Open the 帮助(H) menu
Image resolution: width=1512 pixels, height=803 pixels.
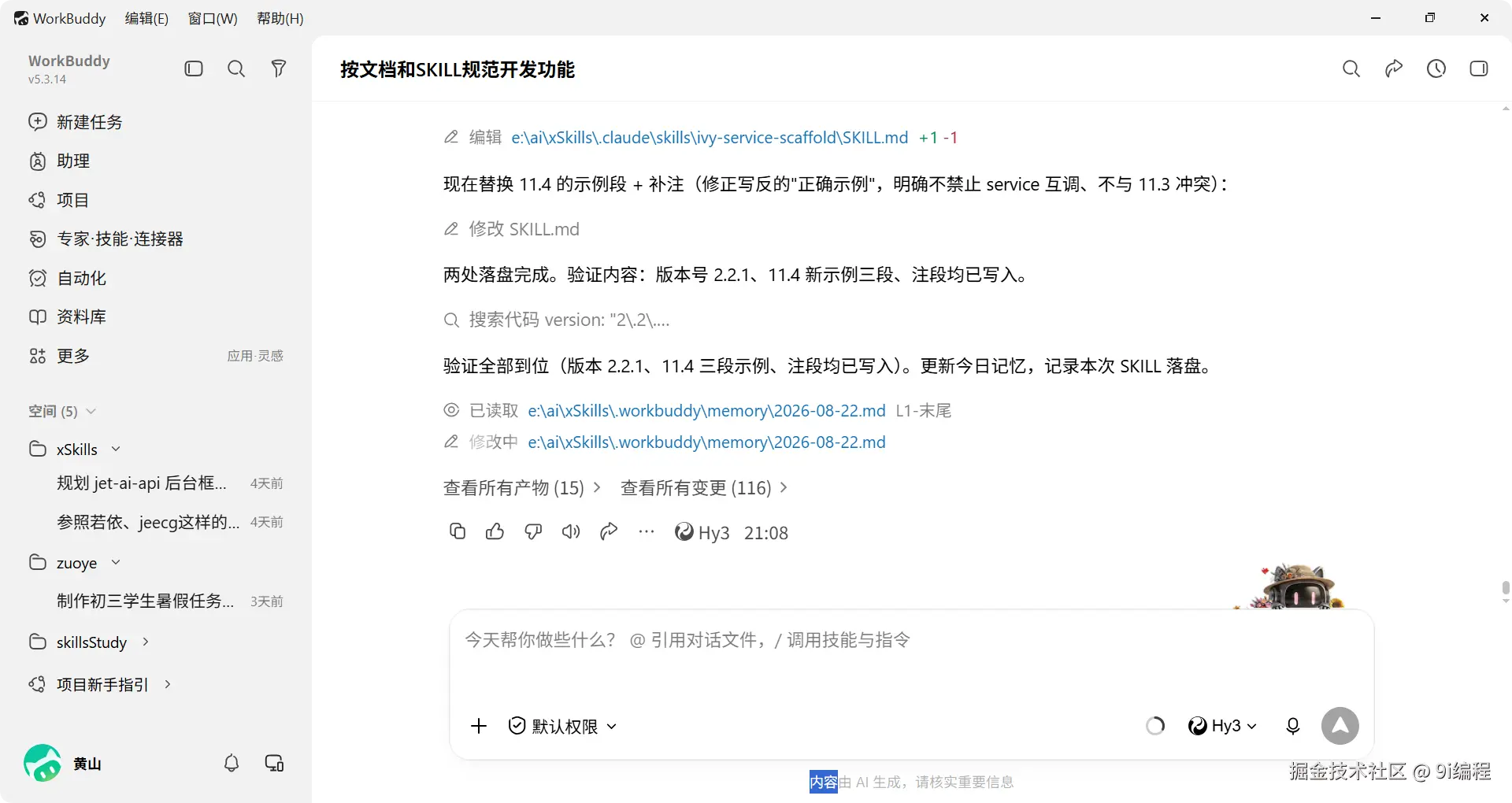pos(280,18)
